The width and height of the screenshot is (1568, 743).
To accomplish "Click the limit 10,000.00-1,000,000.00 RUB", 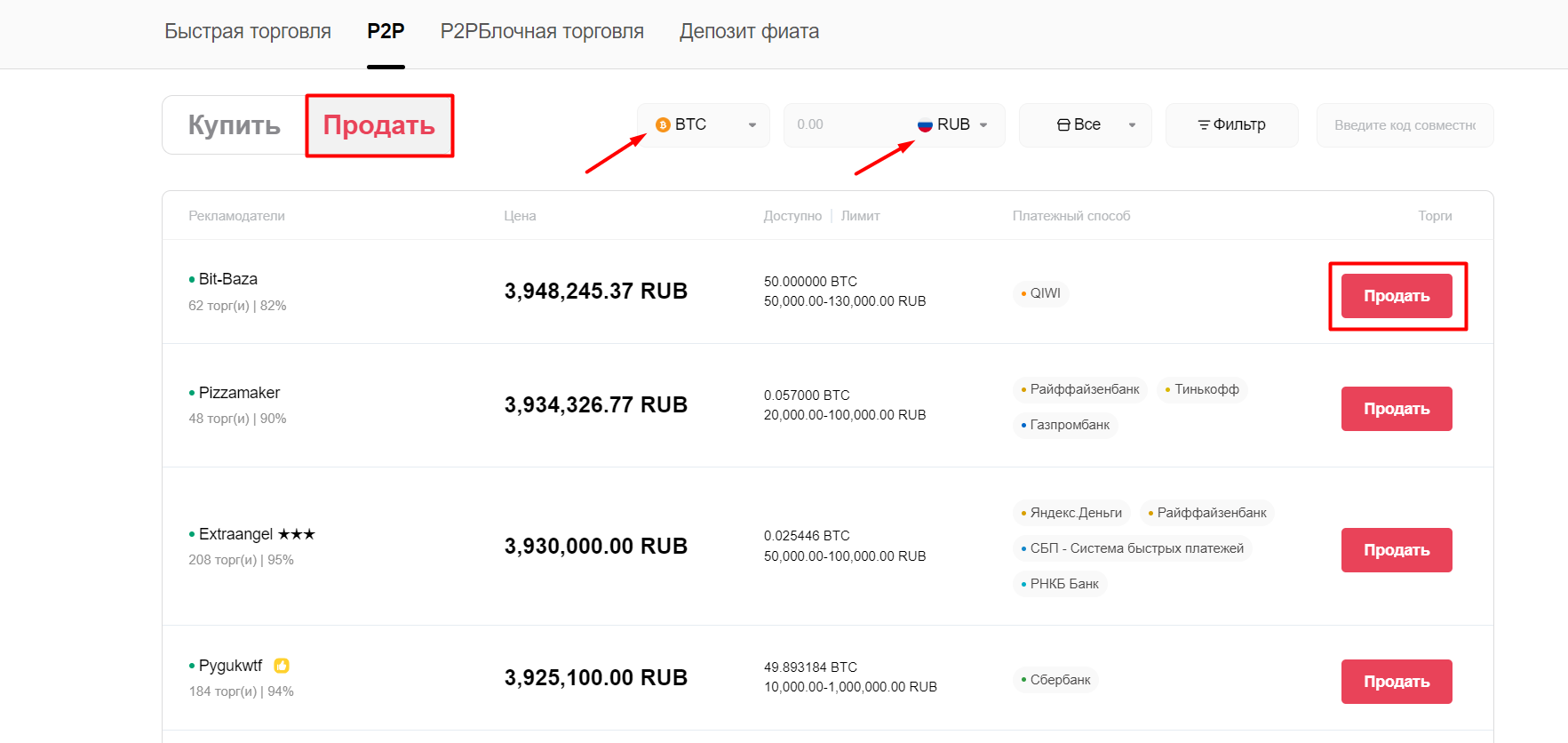I will coord(850,687).
